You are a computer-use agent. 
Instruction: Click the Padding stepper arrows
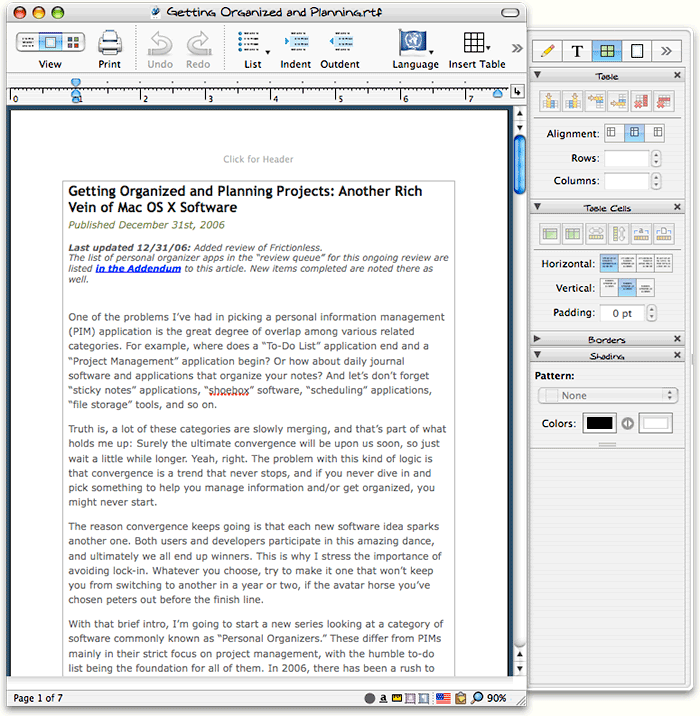tap(652, 313)
